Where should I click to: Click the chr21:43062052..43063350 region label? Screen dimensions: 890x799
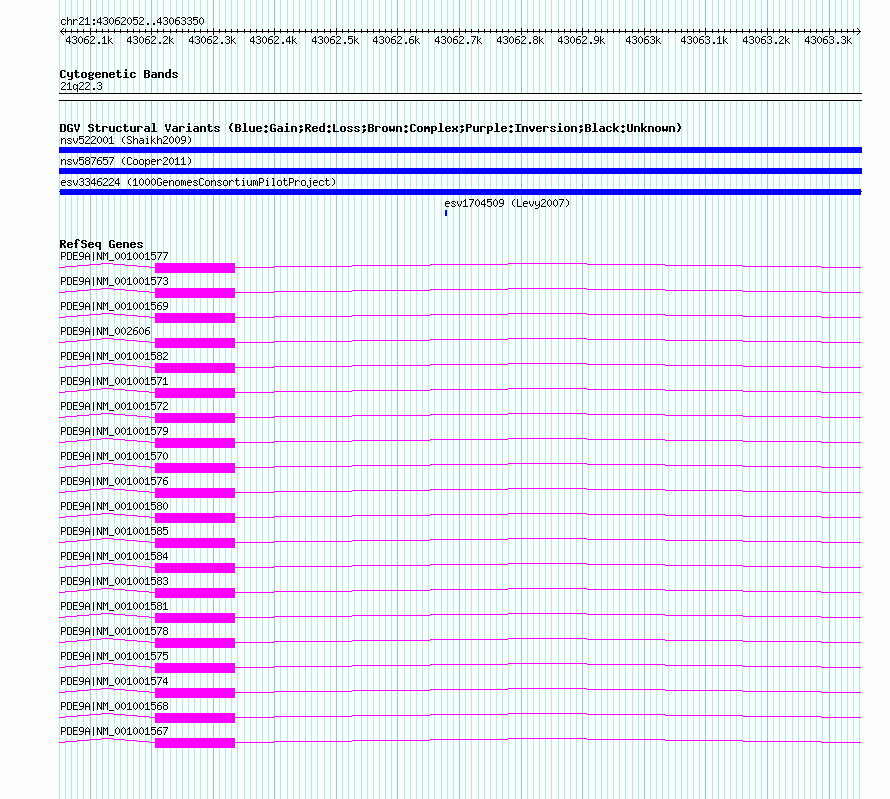132,22
